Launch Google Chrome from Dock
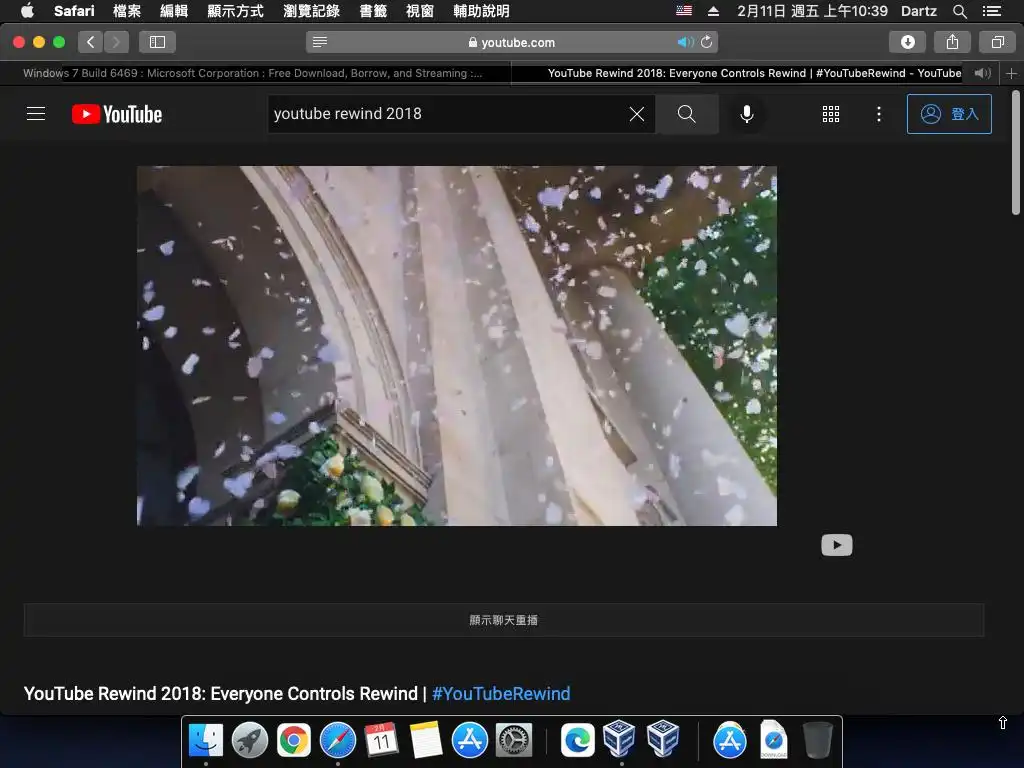 click(x=294, y=741)
